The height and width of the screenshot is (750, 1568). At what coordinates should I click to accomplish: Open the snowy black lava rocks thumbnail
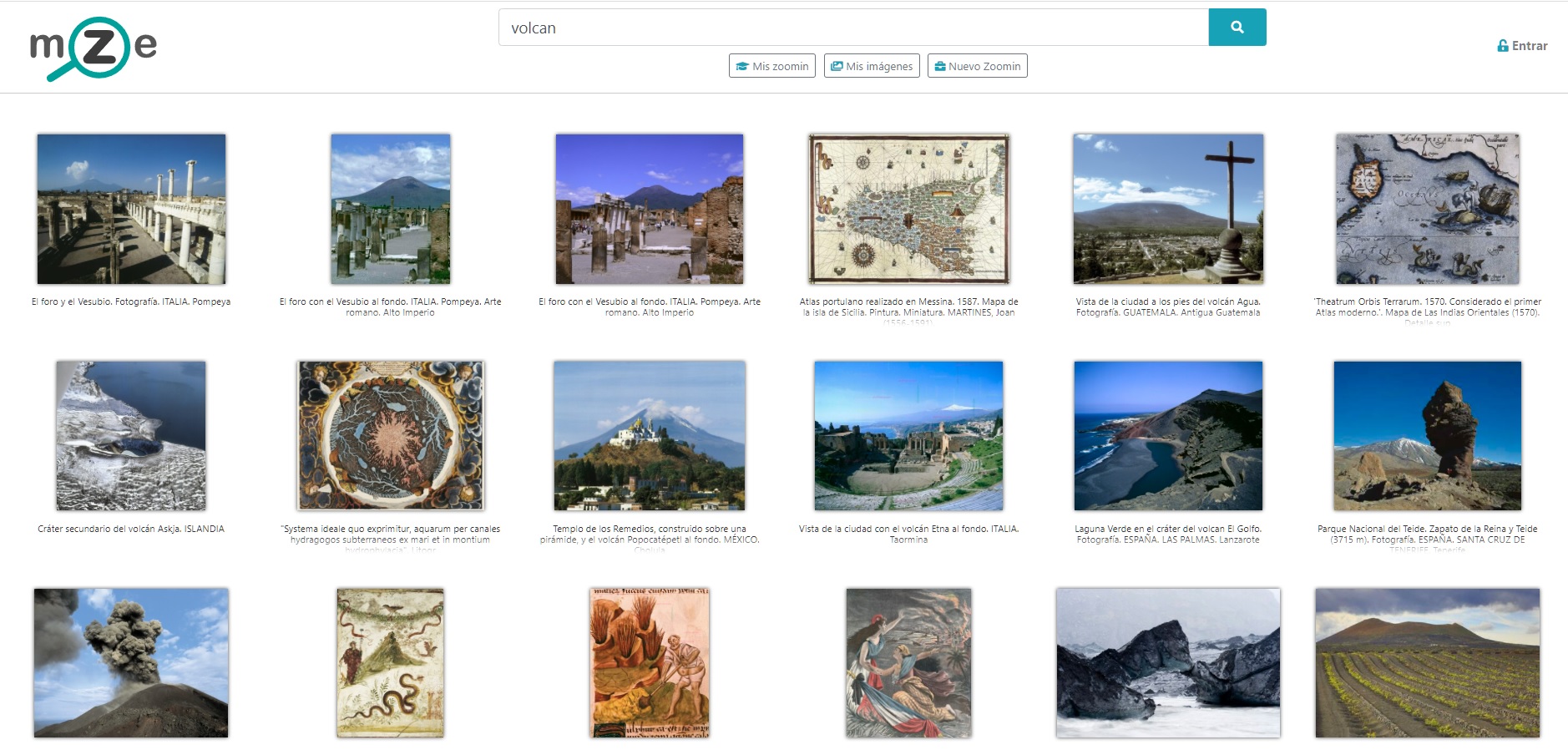(x=1168, y=663)
